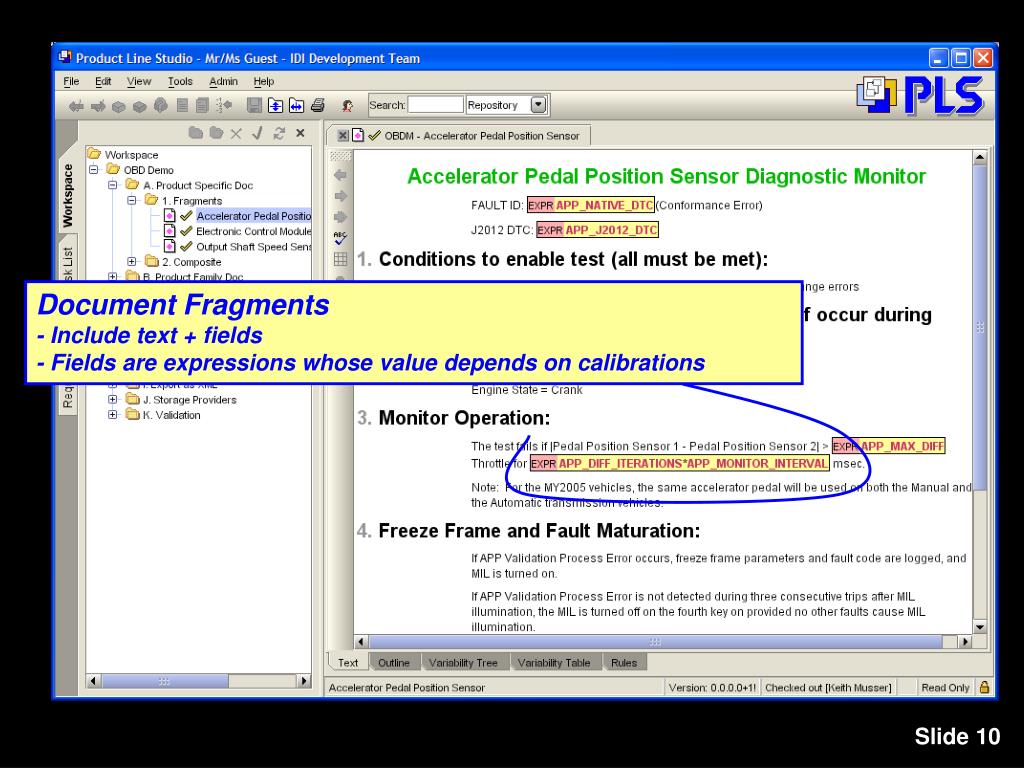Click the check mark icon in the Workspace panel toolbar
Viewport: 1024px width, 768px height.
pyautogui.click(x=257, y=133)
